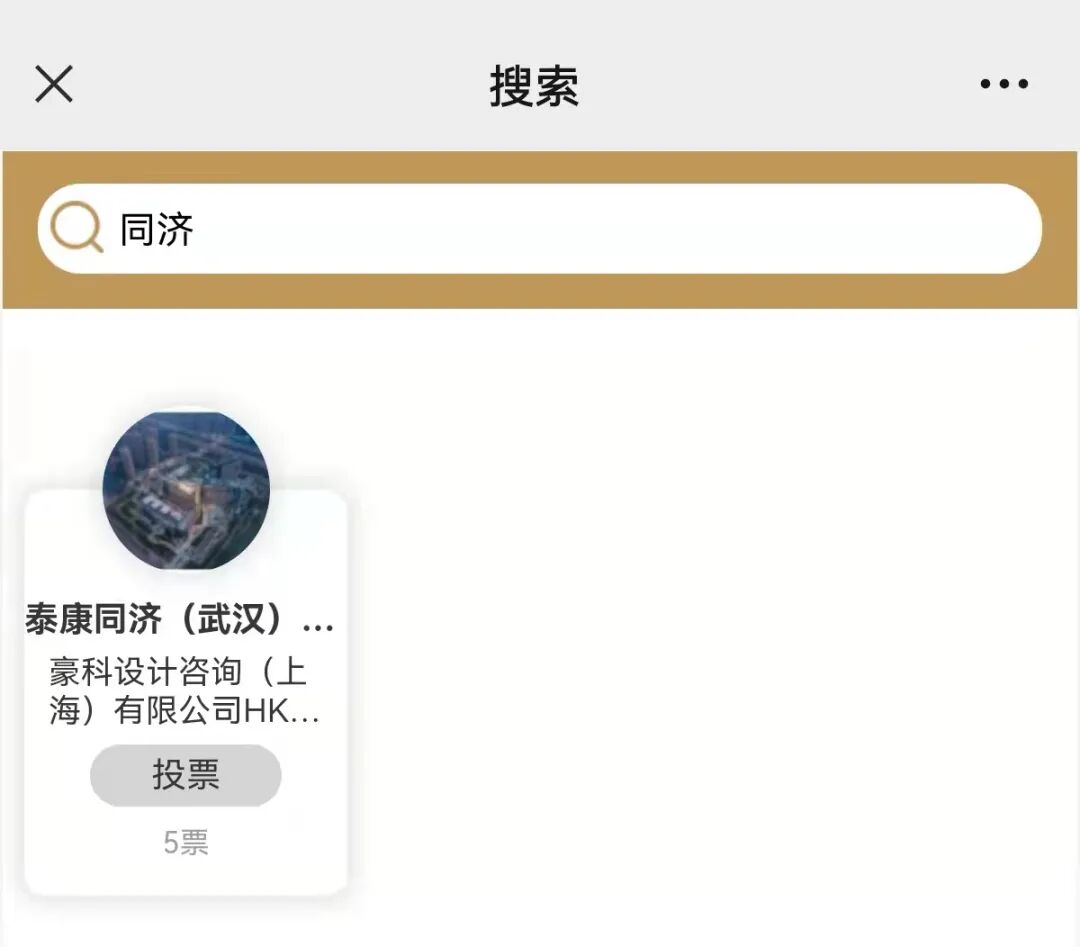The height and width of the screenshot is (947, 1080).
Task: Tap the magnifier search icon
Action: click(x=77, y=227)
